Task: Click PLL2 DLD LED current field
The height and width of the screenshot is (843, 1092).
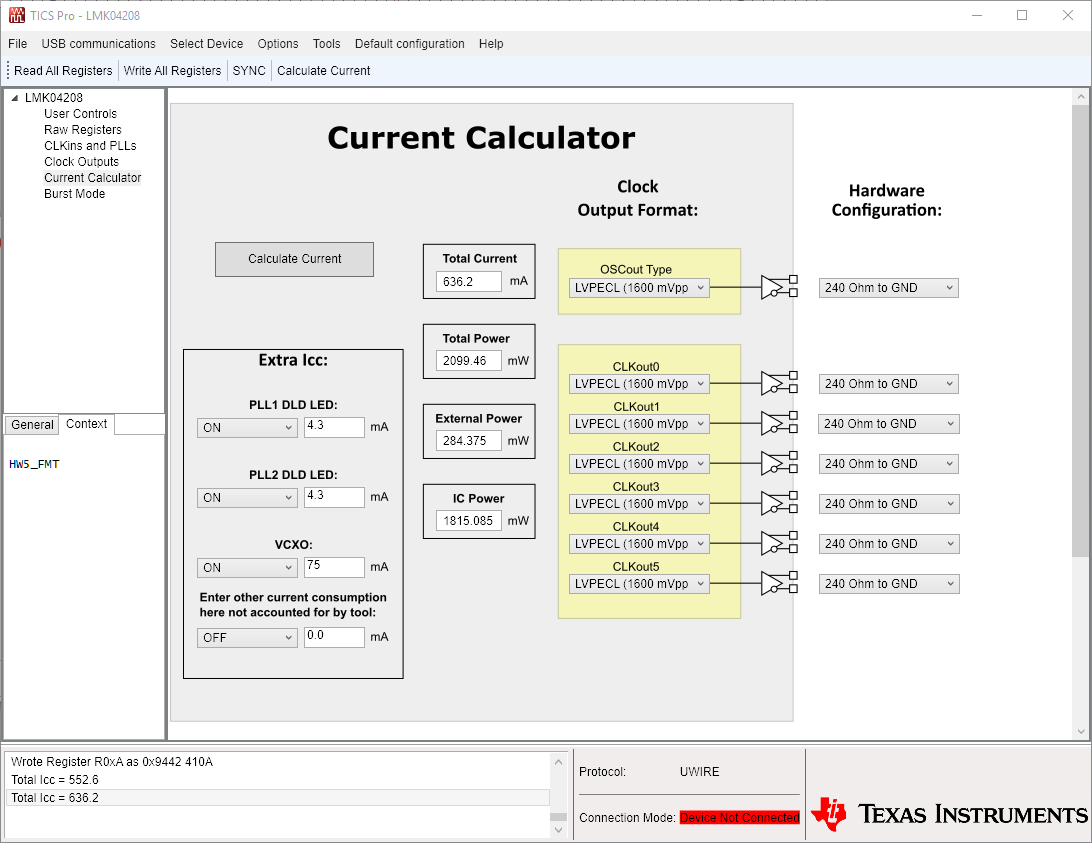Action: [x=334, y=497]
